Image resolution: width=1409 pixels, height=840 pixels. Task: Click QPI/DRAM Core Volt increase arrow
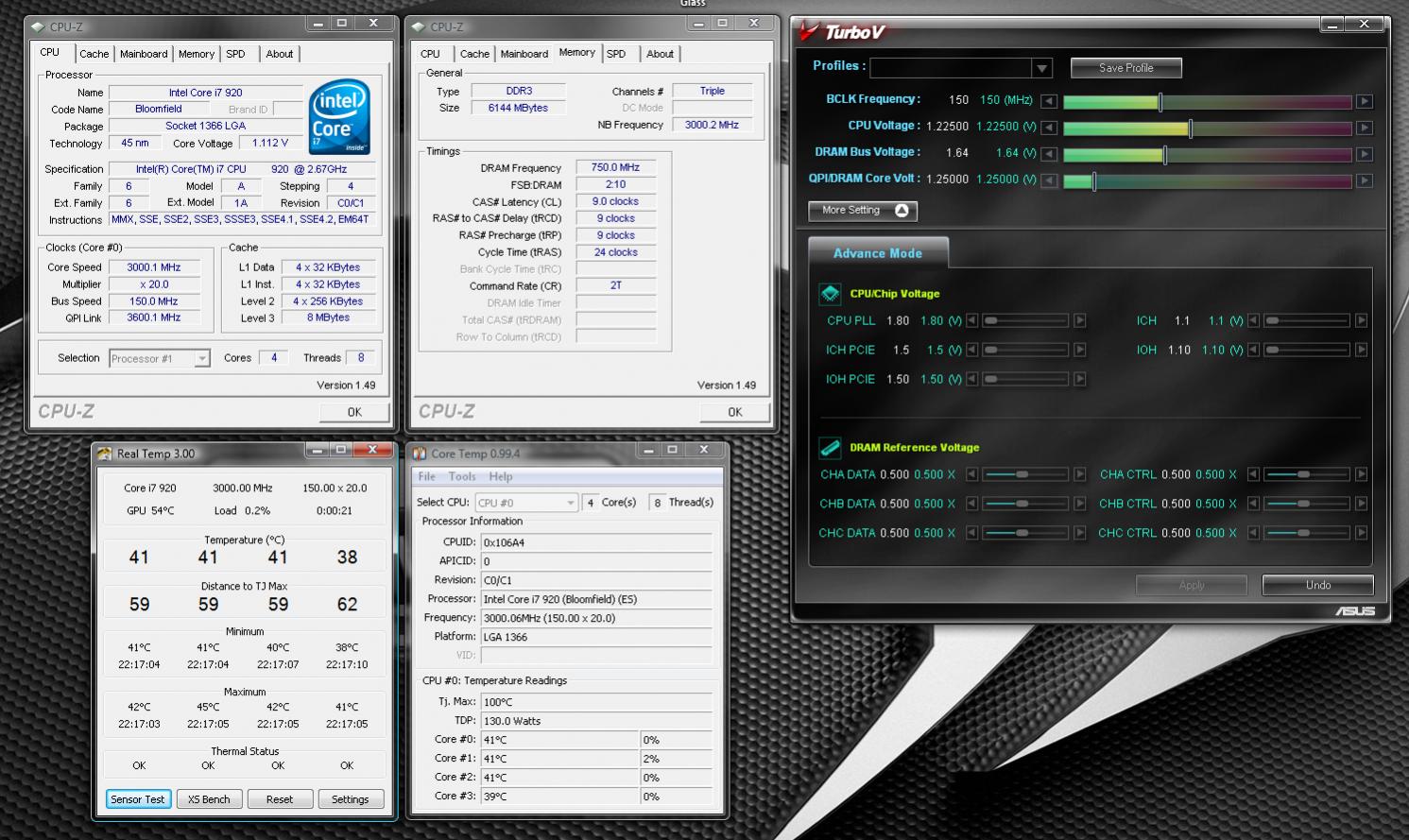point(1364,180)
